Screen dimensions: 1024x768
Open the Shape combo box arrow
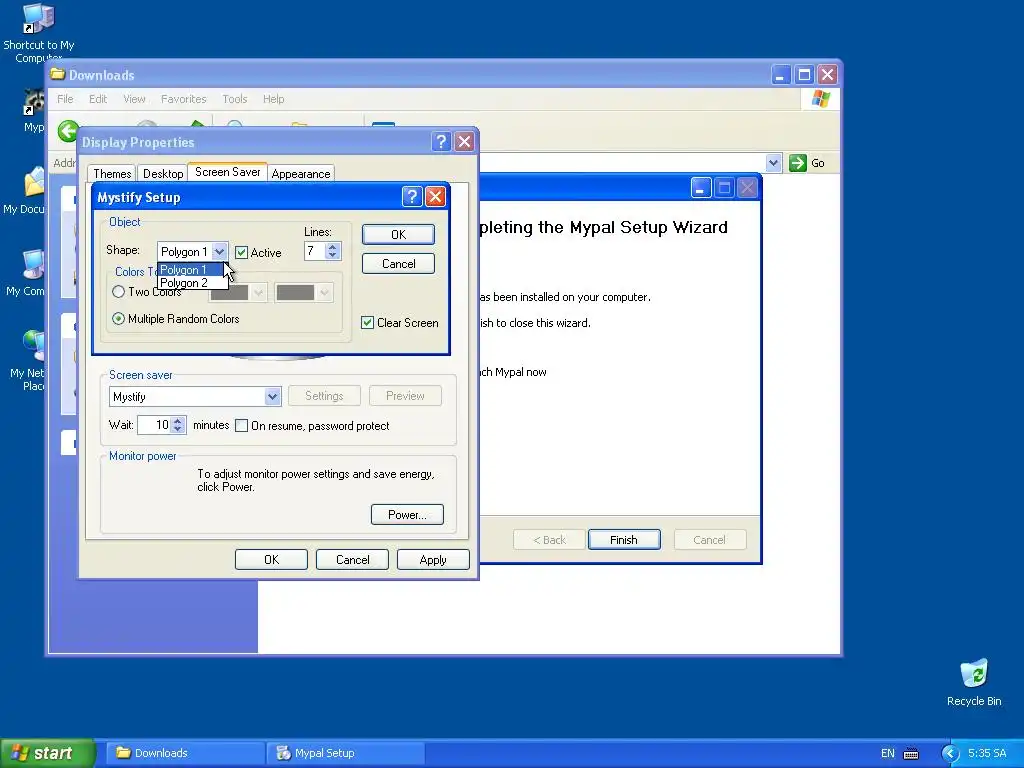point(219,251)
